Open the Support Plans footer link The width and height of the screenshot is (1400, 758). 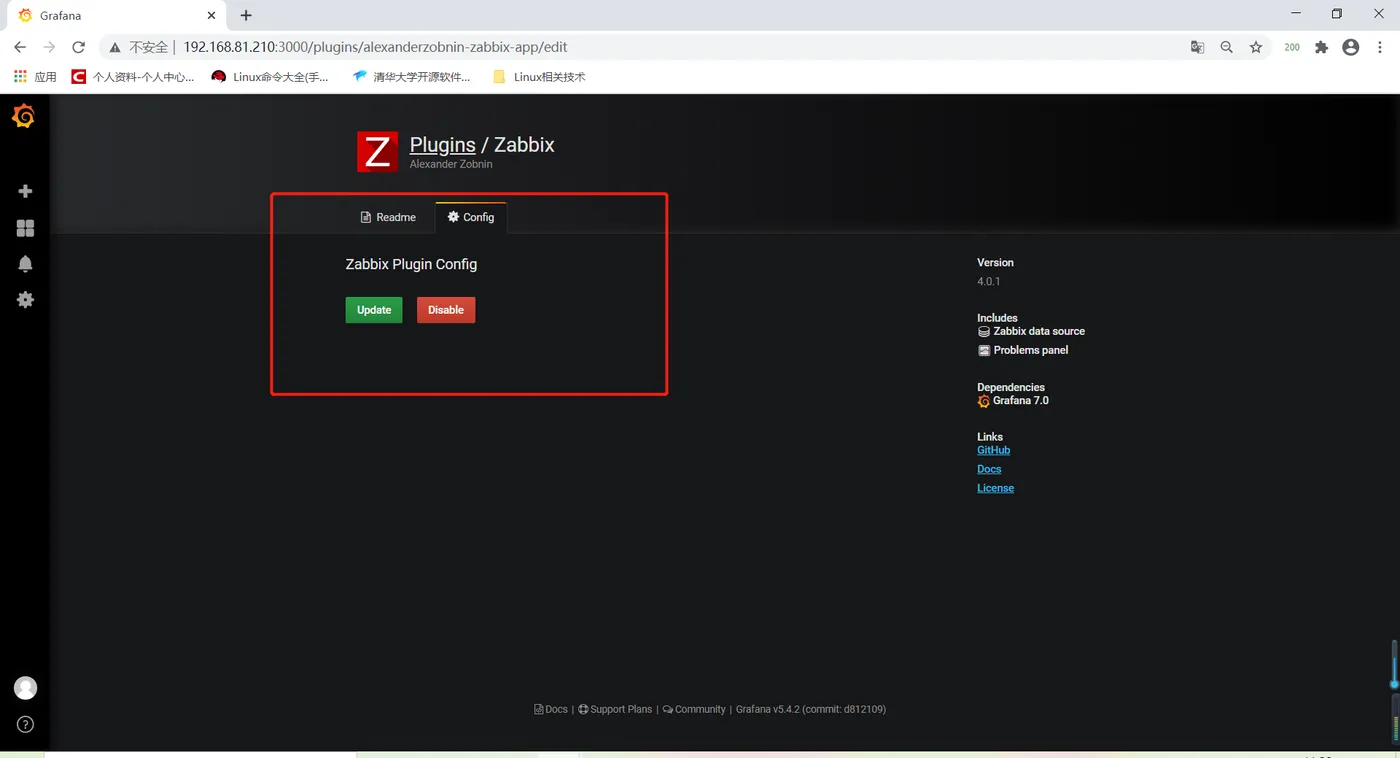pos(615,709)
